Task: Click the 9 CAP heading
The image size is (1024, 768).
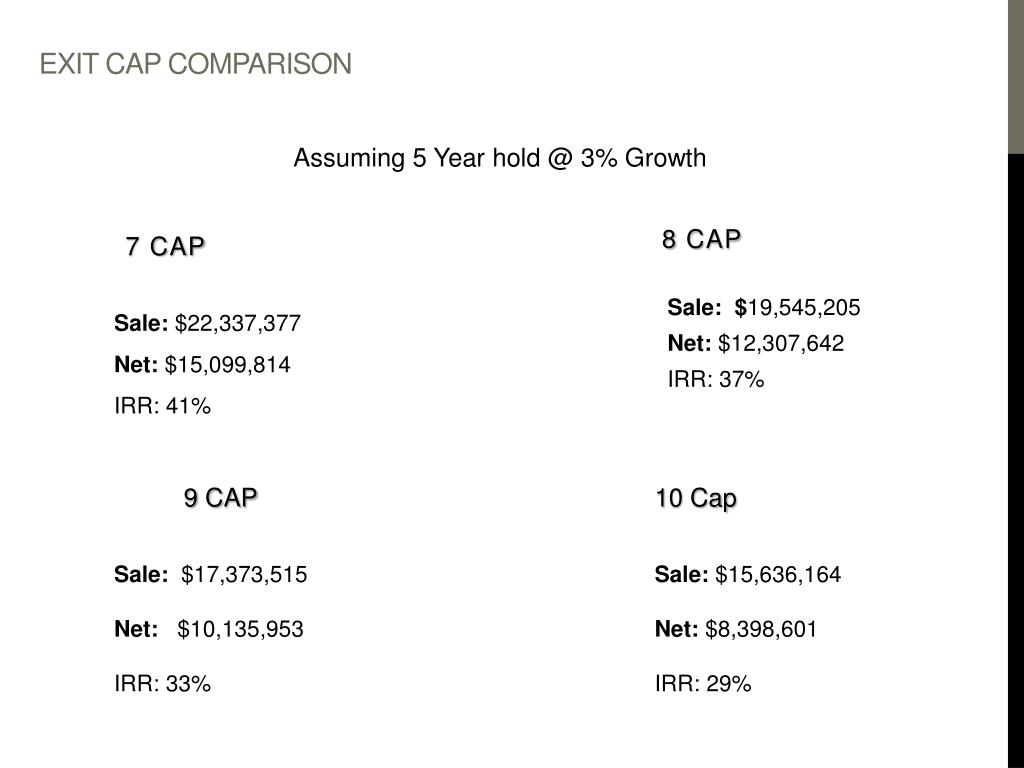Action: [x=220, y=497]
